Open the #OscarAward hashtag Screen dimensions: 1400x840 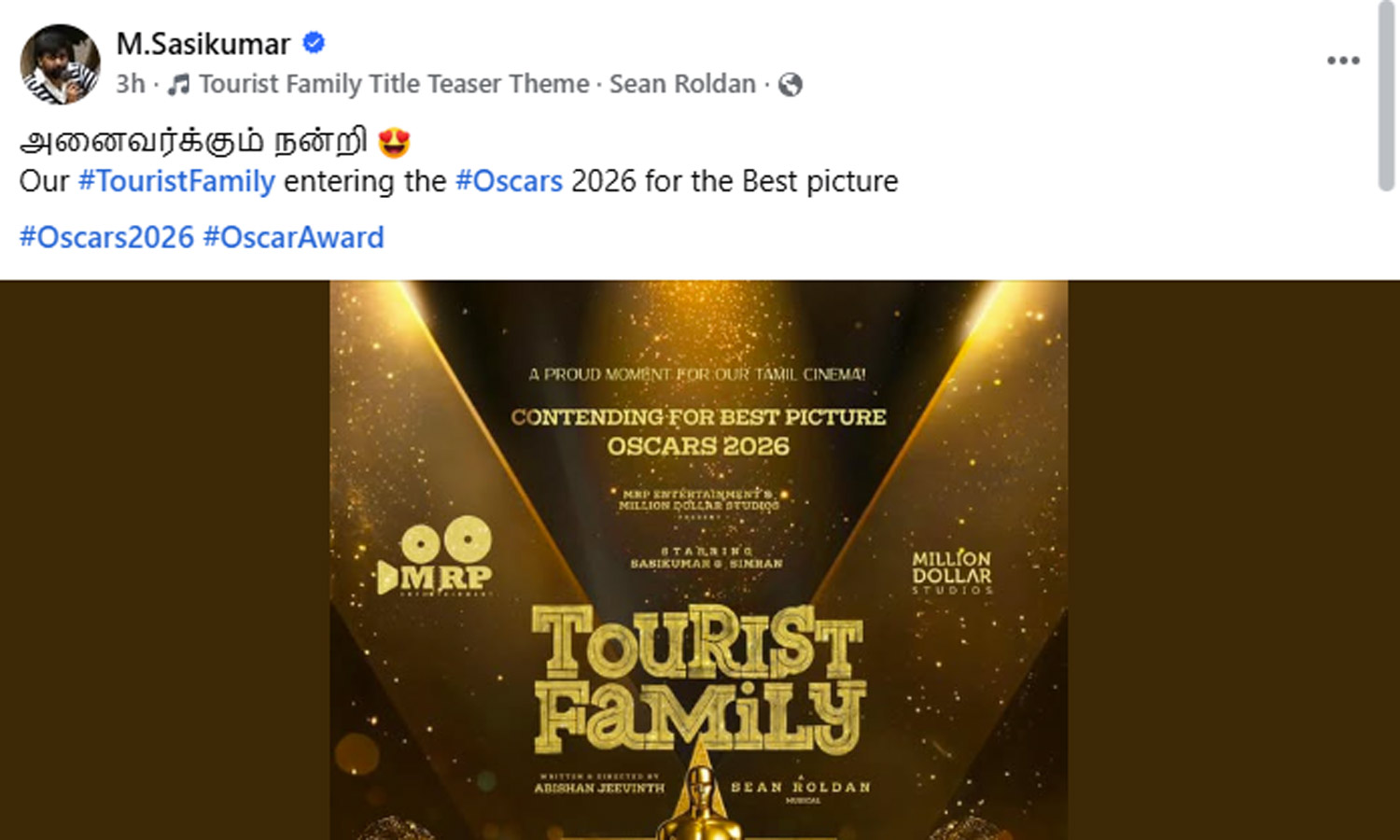pos(293,237)
